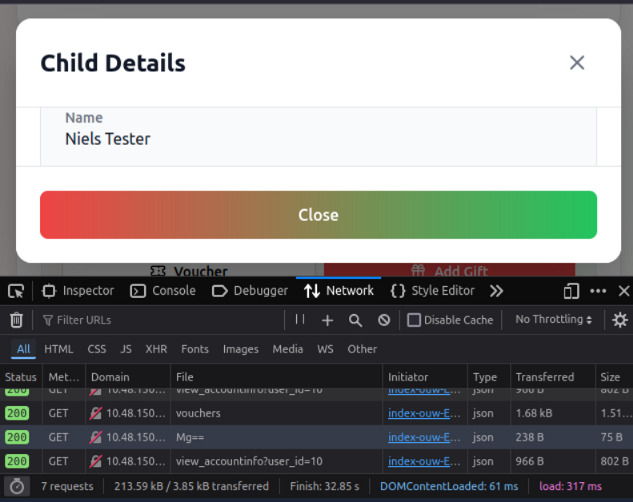Viewport: 633px width, 502px height.
Task: Click the 238 B transferred cell
Action: tap(530, 437)
